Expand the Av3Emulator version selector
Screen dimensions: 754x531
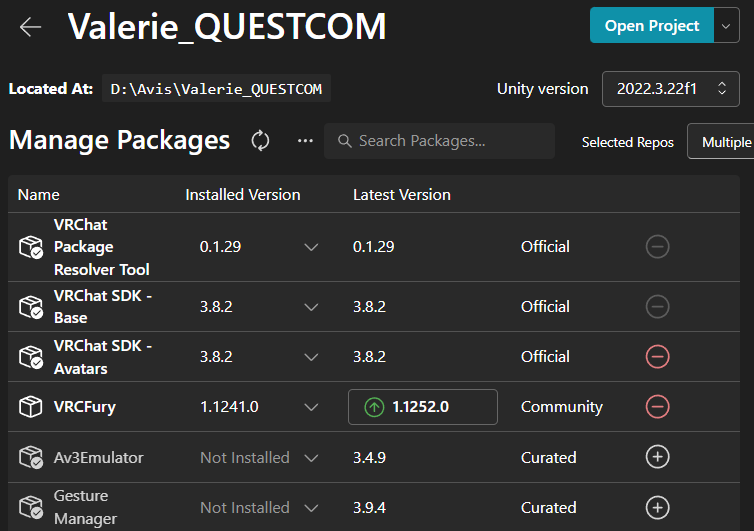tap(311, 457)
